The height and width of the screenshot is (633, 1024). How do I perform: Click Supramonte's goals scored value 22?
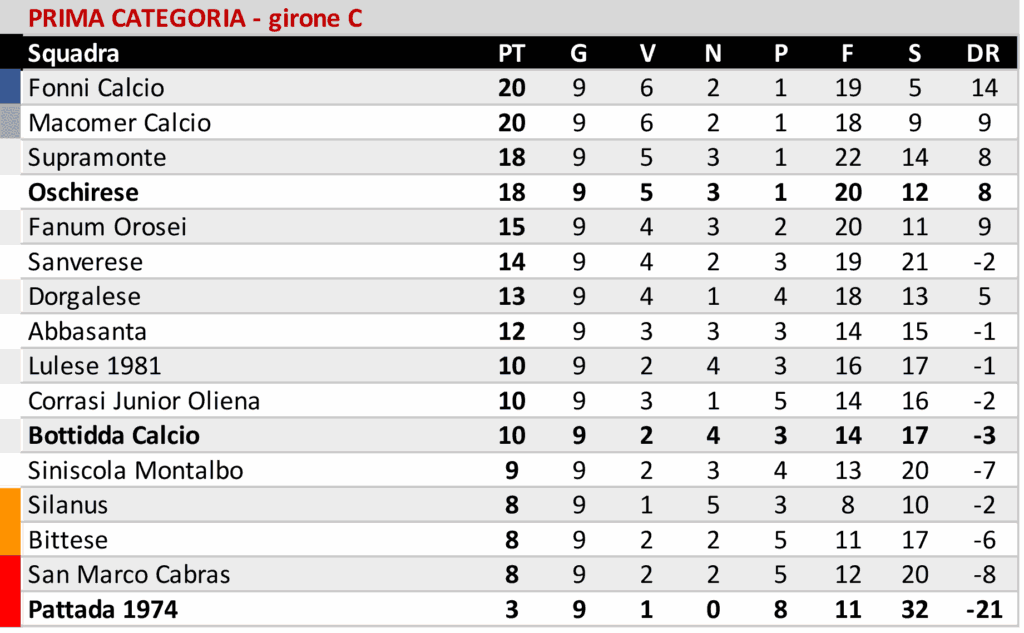(x=847, y=158)
